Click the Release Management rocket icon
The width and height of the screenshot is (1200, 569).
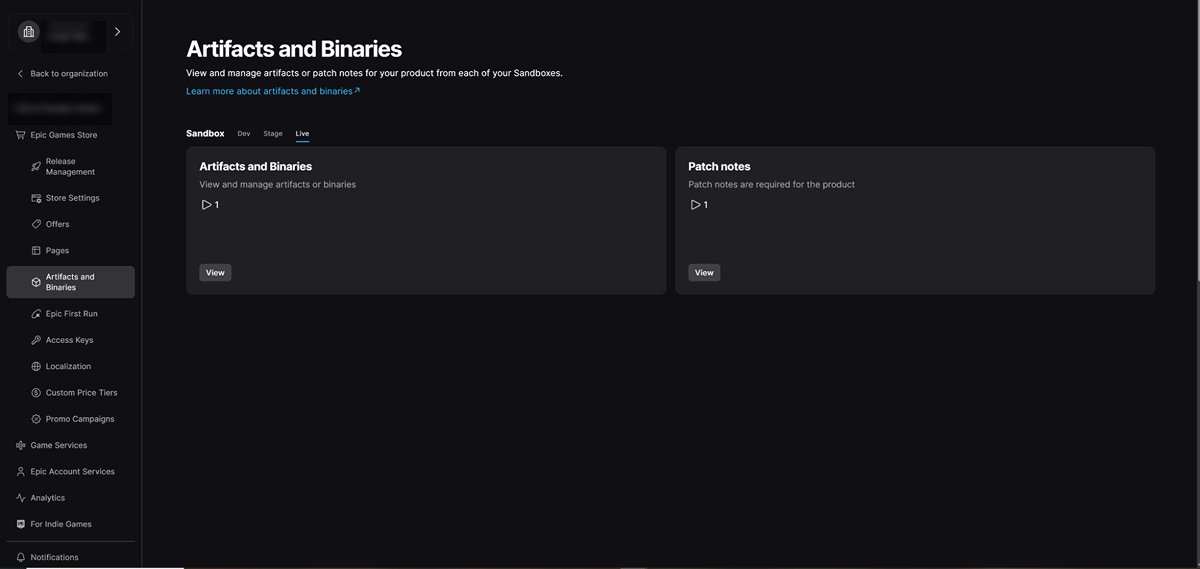click(36, 166)
